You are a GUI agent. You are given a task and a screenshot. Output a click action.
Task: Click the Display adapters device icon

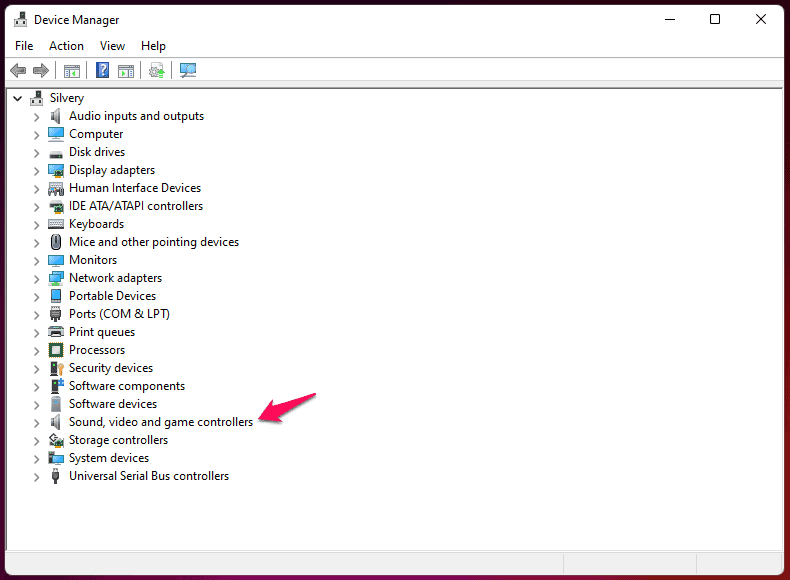pos(56,170)
